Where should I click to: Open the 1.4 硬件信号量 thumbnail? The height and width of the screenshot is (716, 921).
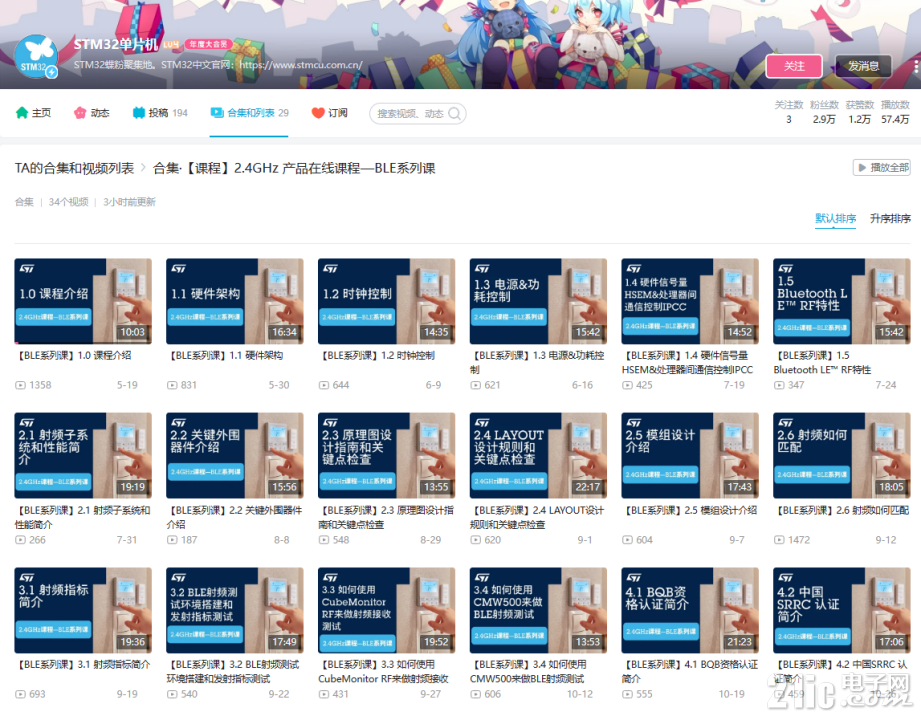click(690, 301)
